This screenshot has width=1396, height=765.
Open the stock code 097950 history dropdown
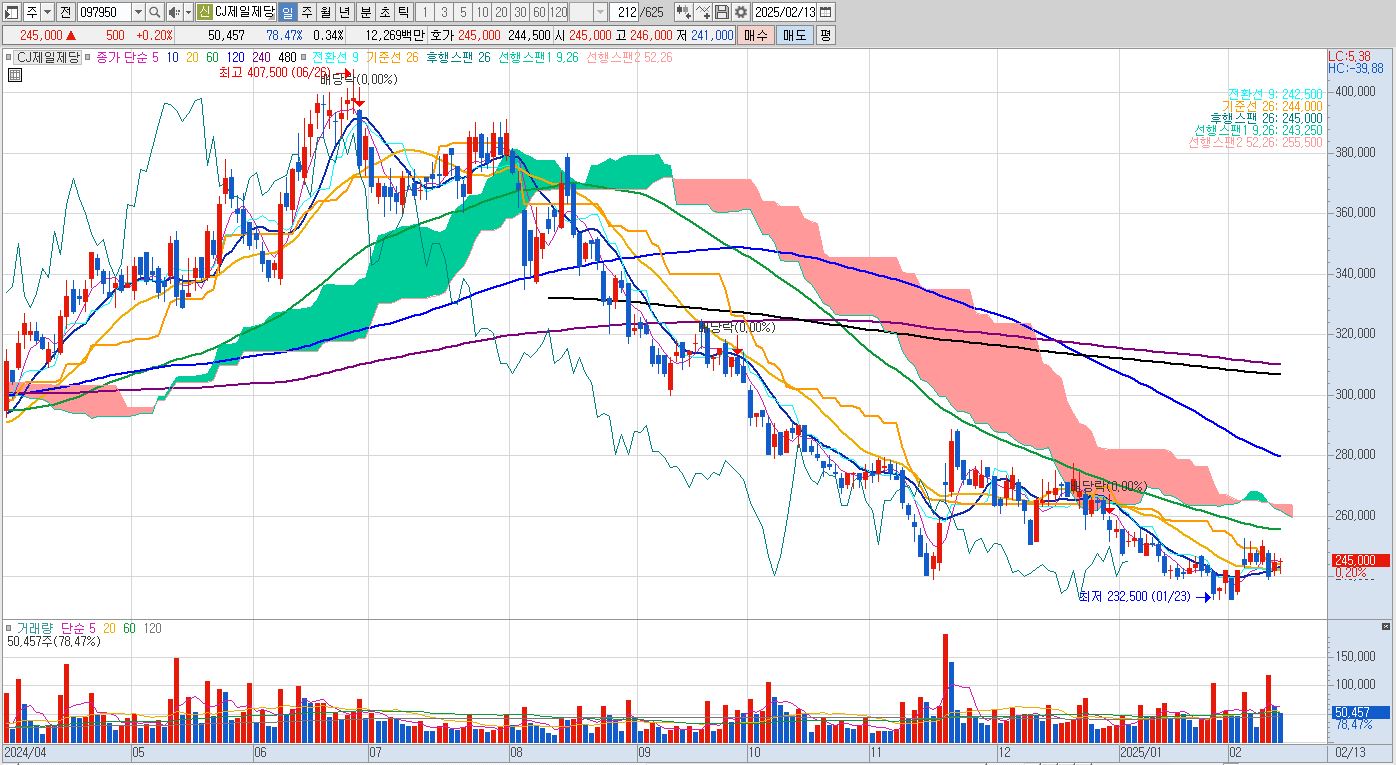click(x=138, y=12)
